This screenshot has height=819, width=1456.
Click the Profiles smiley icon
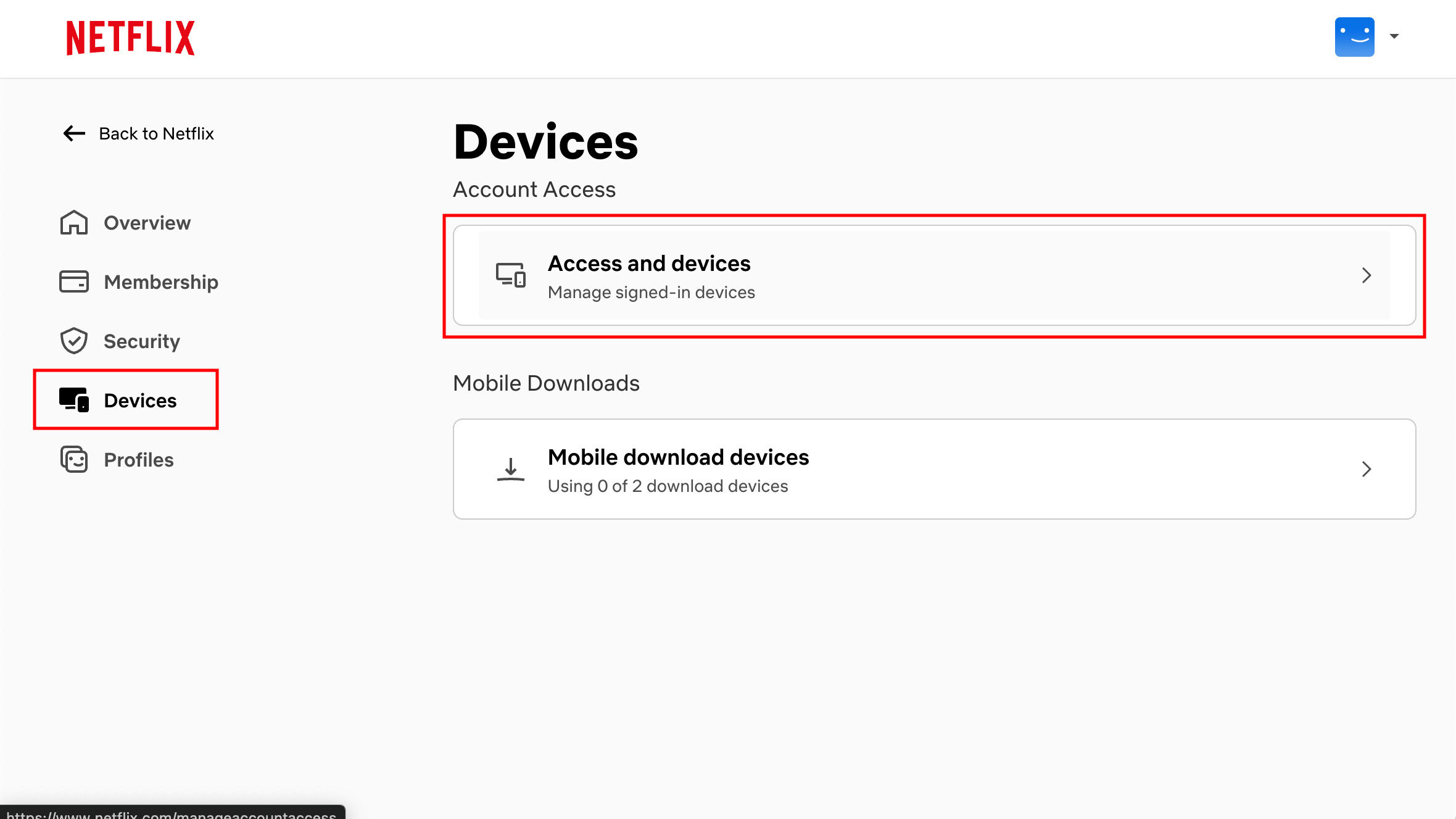(x=73, y=459)
